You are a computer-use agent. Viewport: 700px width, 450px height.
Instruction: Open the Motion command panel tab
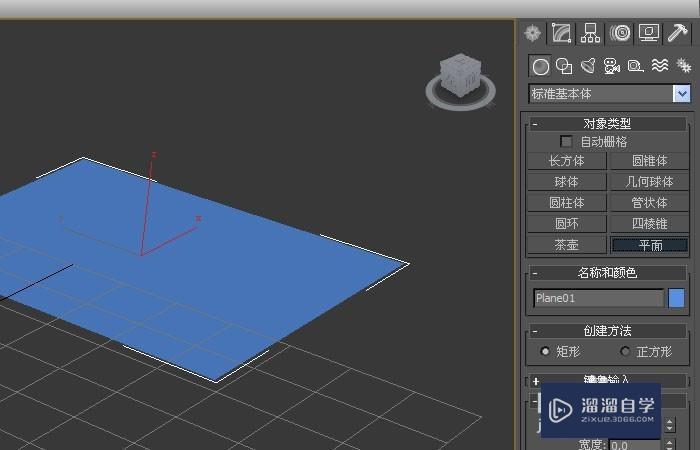[x=620, y=33]
